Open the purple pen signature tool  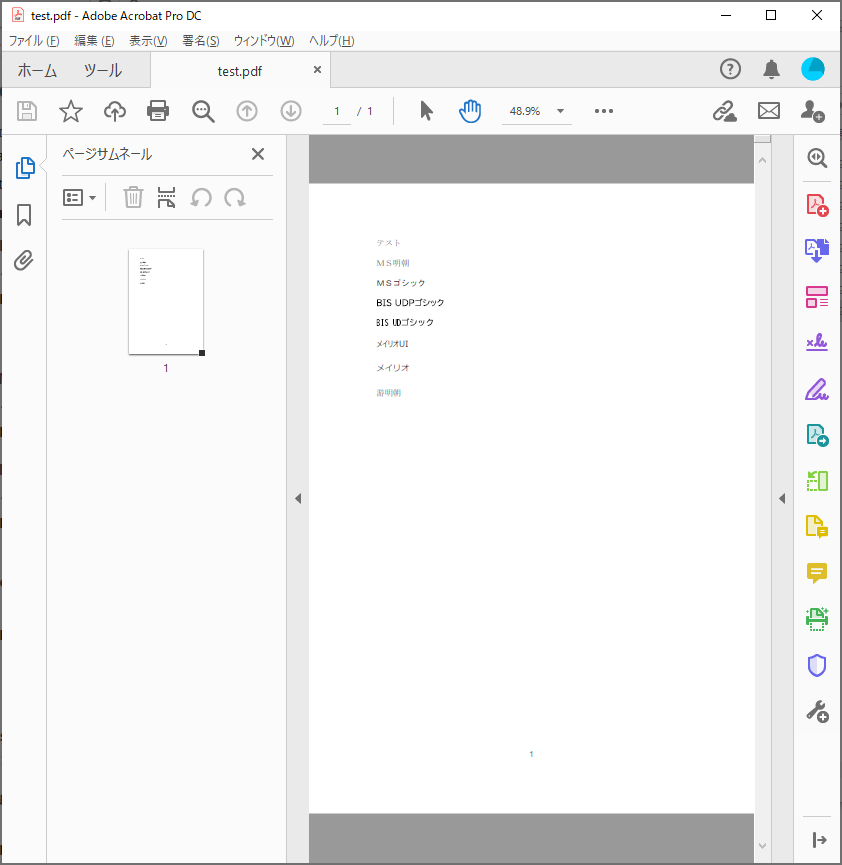[x=817, y=389]
